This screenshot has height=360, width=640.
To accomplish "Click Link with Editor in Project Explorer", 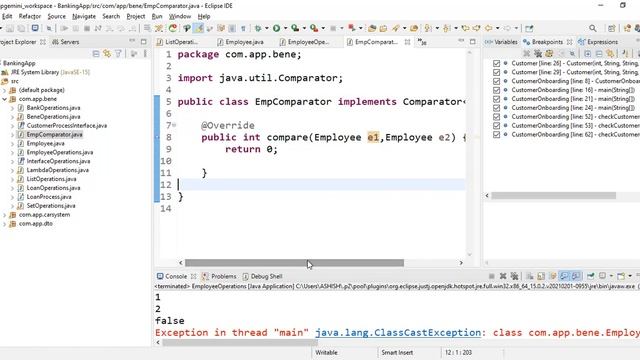I will pos(107,53).
